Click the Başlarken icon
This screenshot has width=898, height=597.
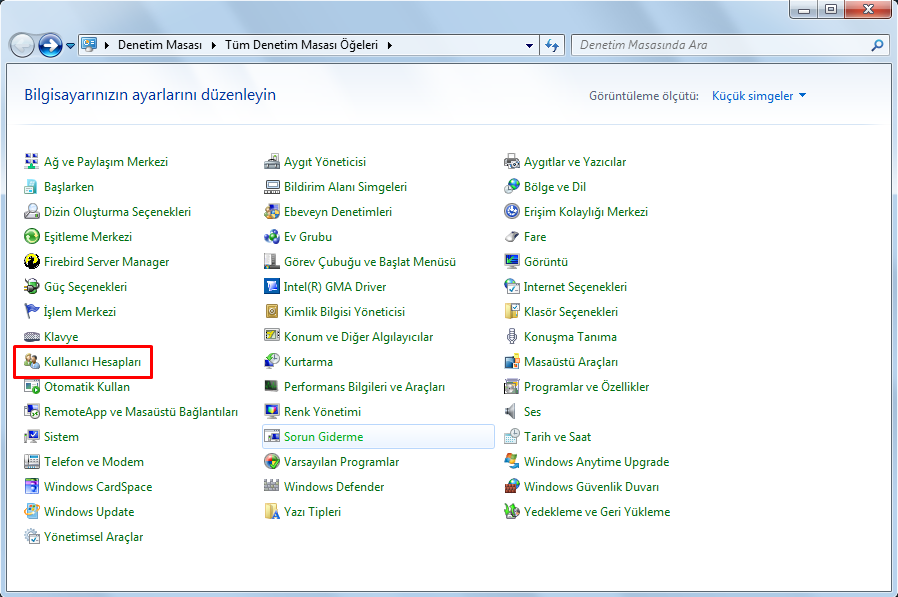[x=31, y=187]
